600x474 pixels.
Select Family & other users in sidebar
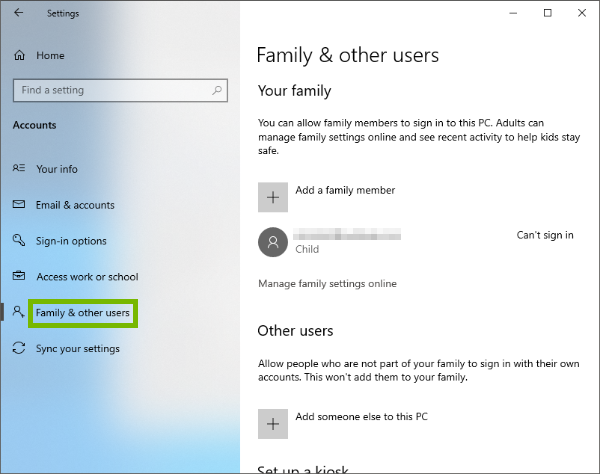pos(83,313)
